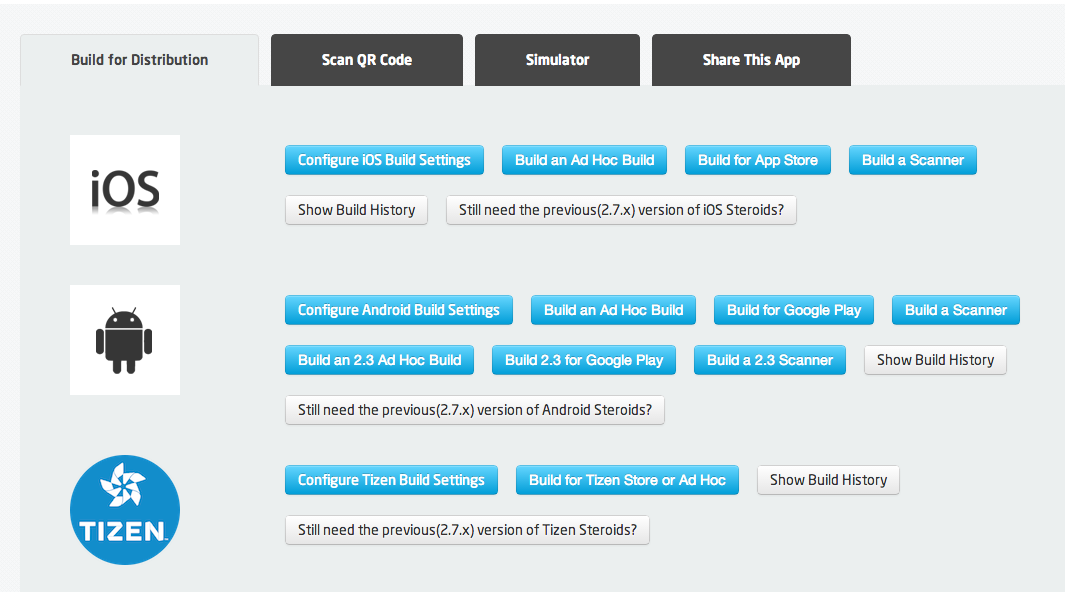Open Configure Android Build Settings
Image resolution: width=1065 pixels, height=592 pixels.
(x=399, y=310)
